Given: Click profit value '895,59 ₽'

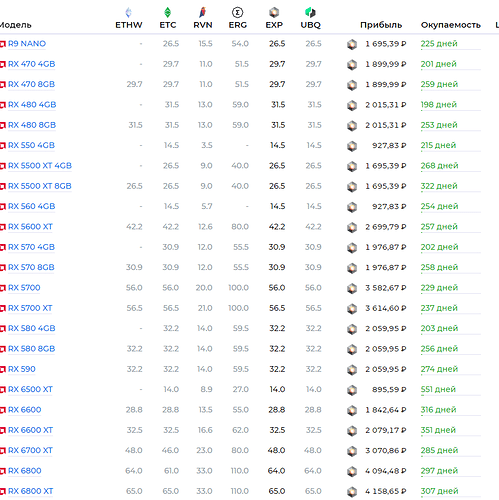Looking at the screenshot, I should pyautogui.click(x=389, y=389).
